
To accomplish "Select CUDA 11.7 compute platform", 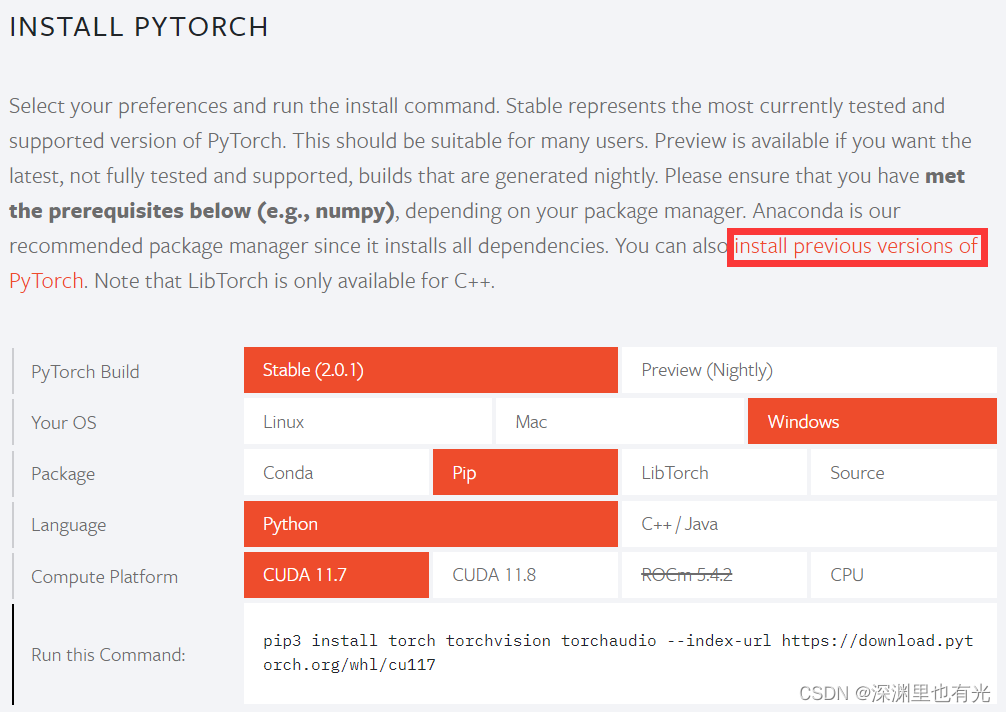I will click(336, 574).
